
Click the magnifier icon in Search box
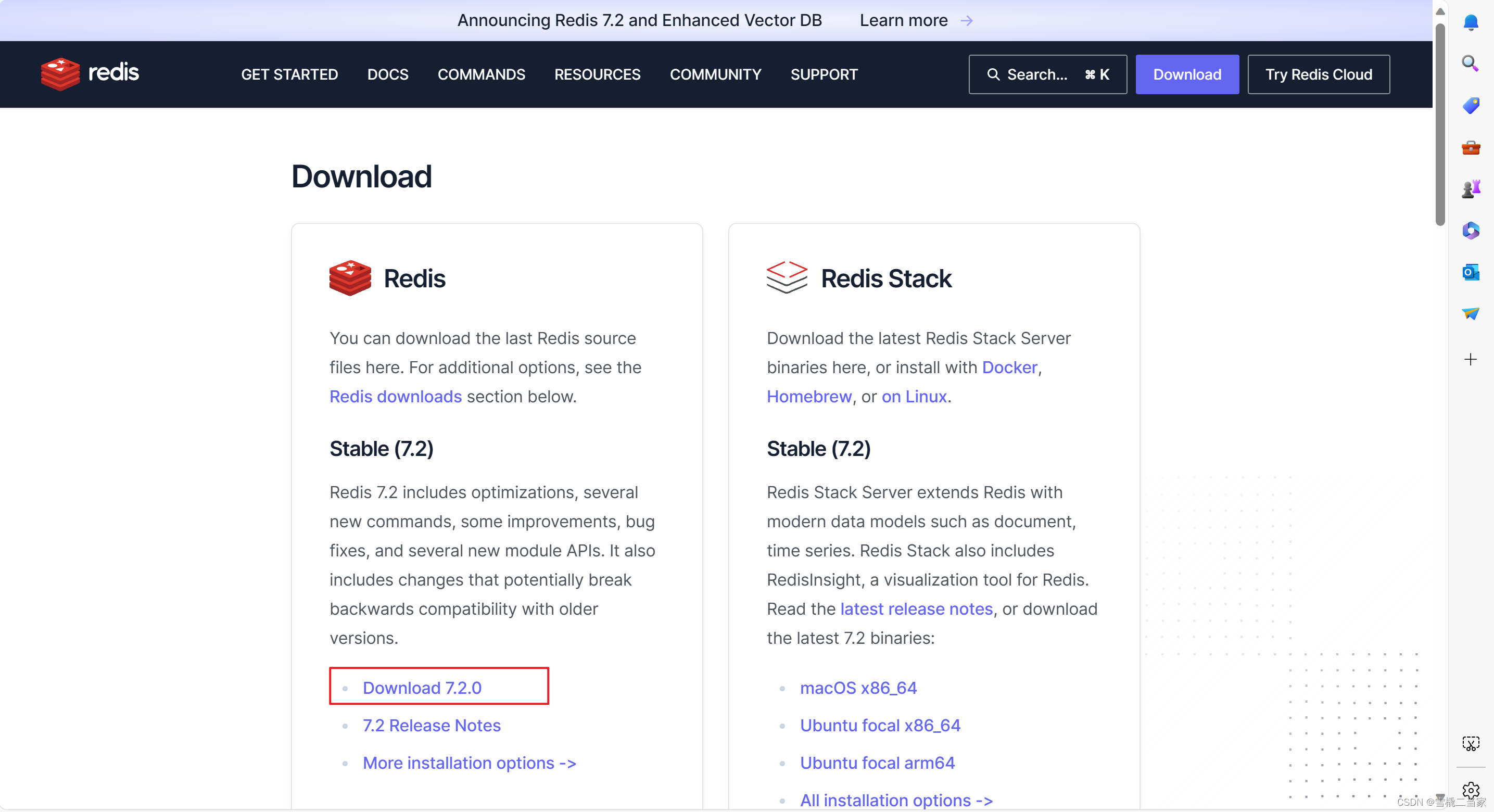tap(993, 74)
